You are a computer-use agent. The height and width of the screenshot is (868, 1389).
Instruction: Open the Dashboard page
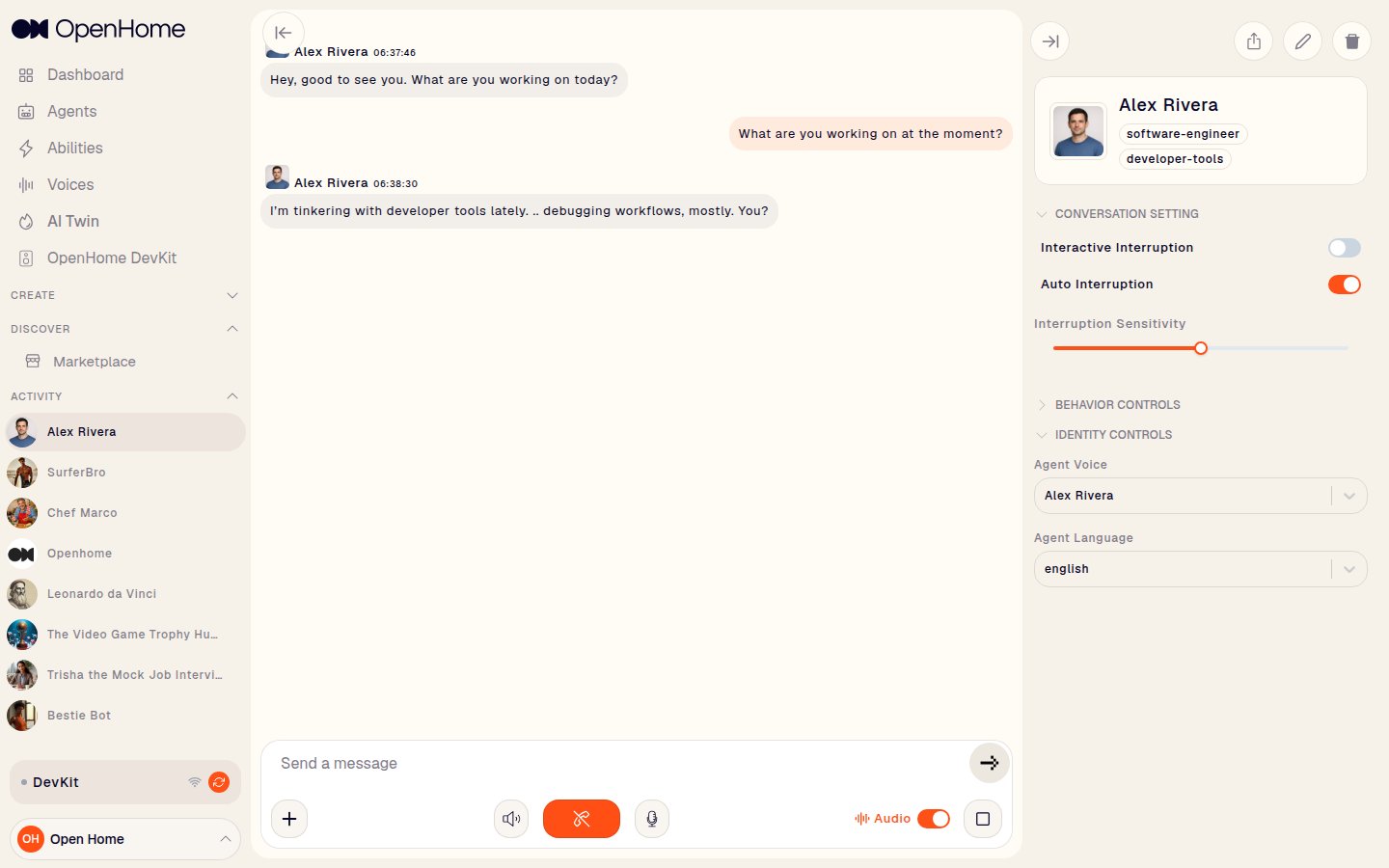[x=85, y=74]
